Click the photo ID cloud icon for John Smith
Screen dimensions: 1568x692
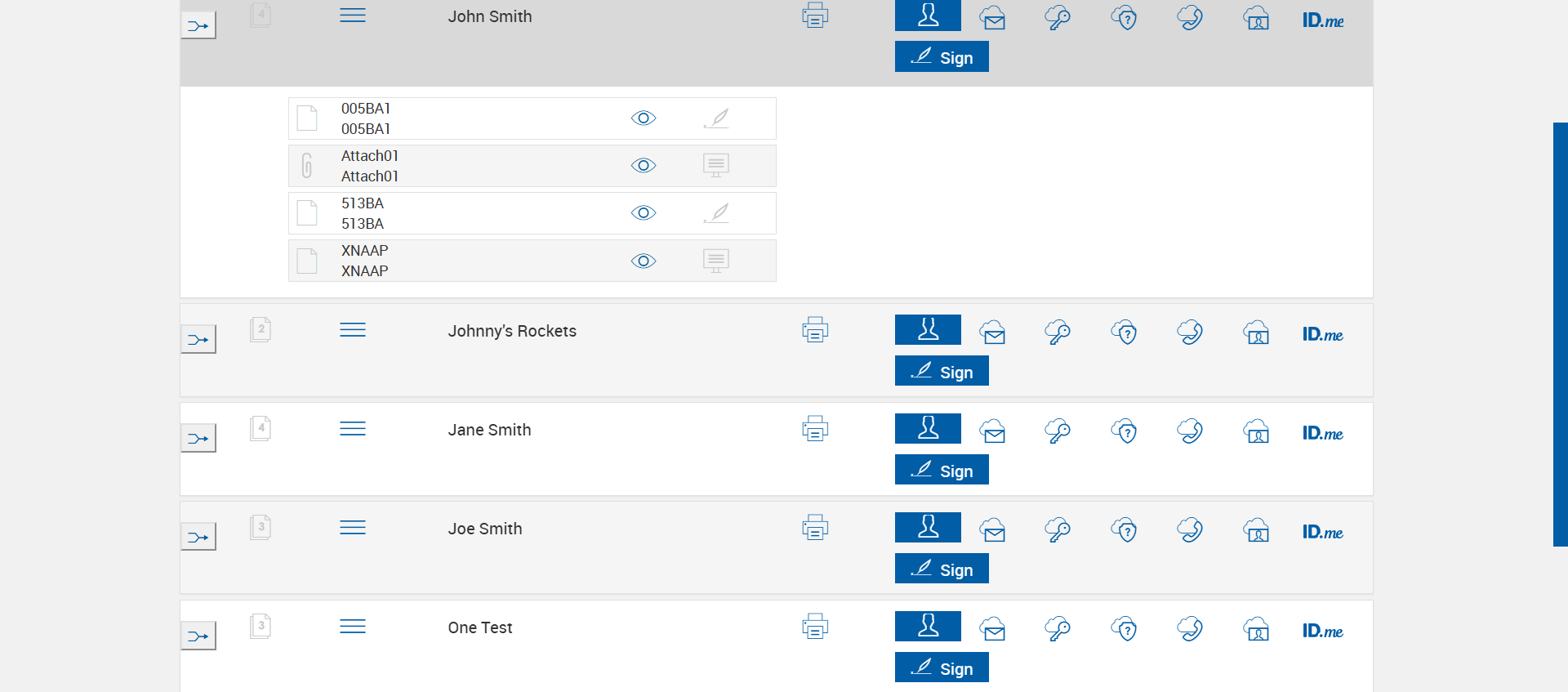(1256, 18)
